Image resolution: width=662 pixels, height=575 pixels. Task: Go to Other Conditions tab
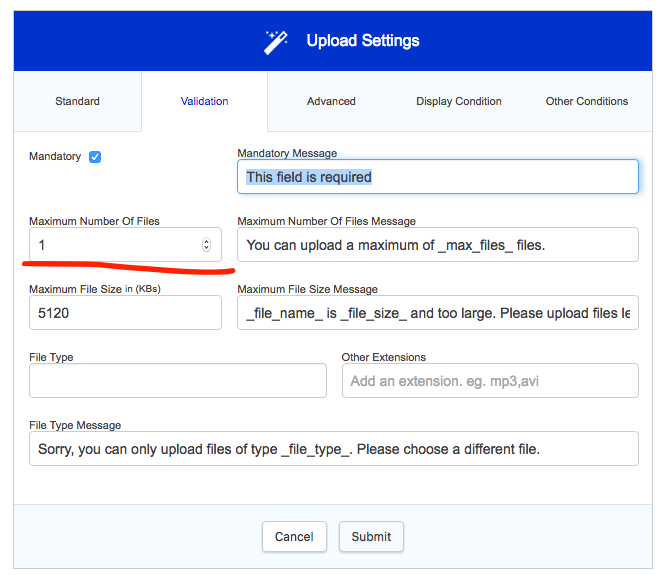[586, 101]
